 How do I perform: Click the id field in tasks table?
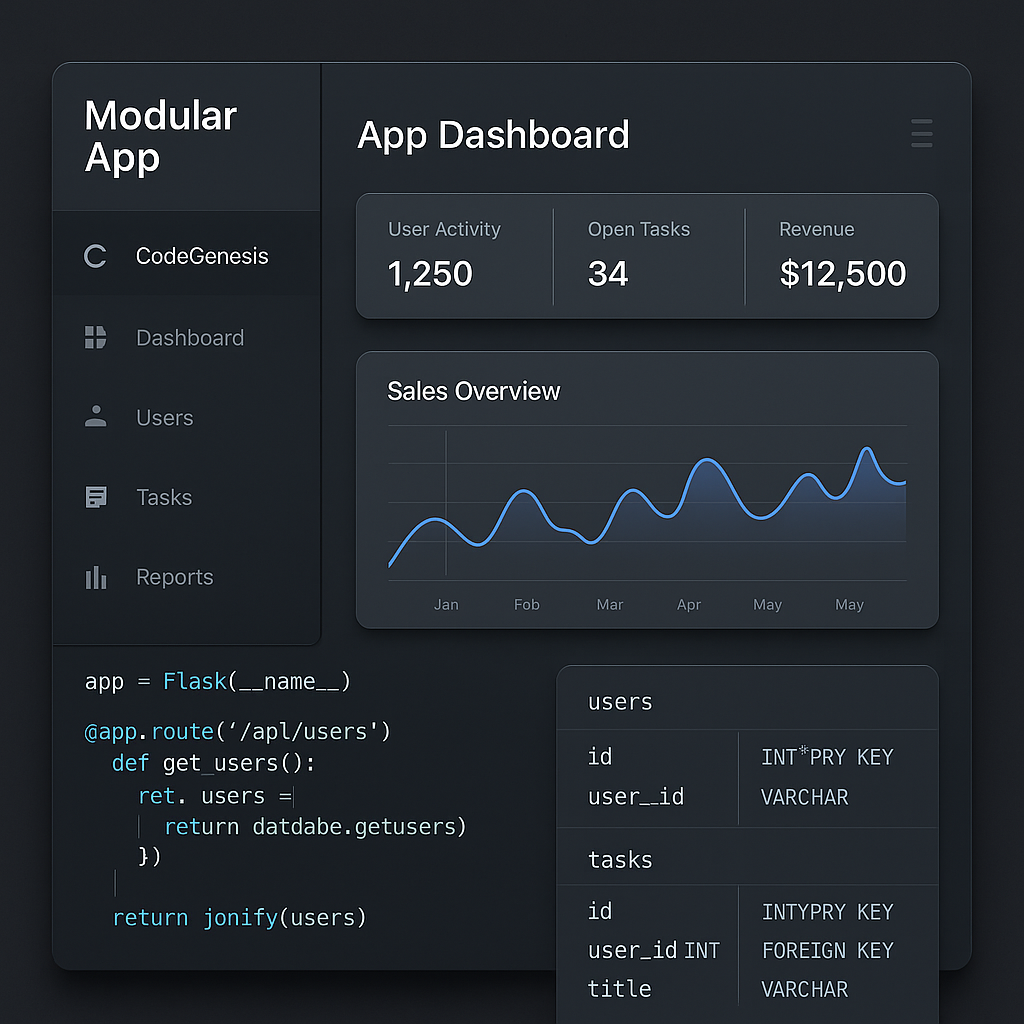600,911
